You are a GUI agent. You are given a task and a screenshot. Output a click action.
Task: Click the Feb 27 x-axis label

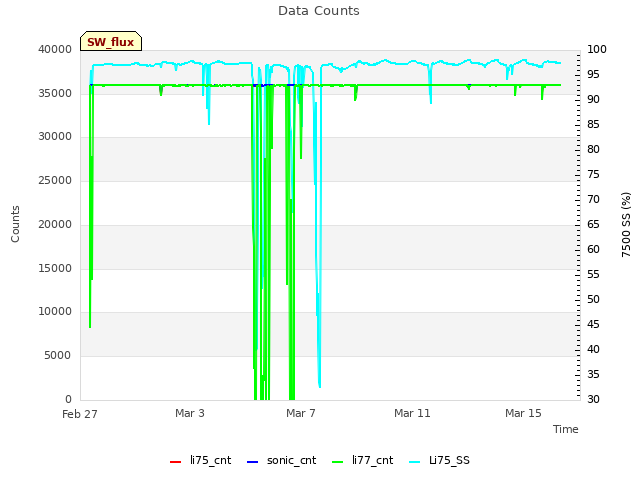pyautogui.click(x=80, y=414)
